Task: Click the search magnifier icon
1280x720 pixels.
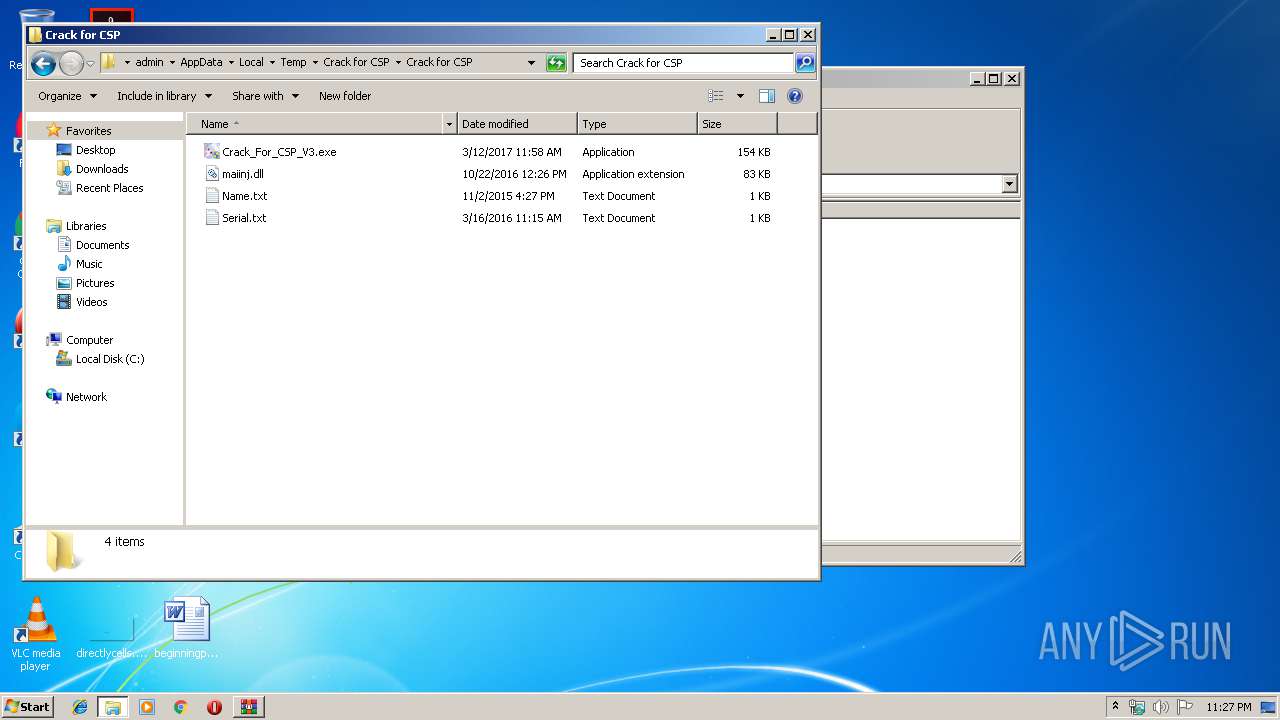Action: [805, 63]
